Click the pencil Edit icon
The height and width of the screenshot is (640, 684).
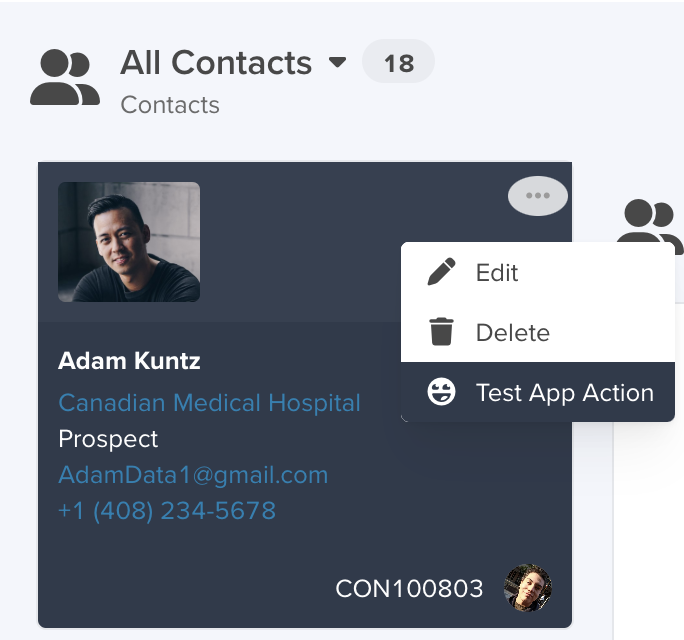click(441, 272)
